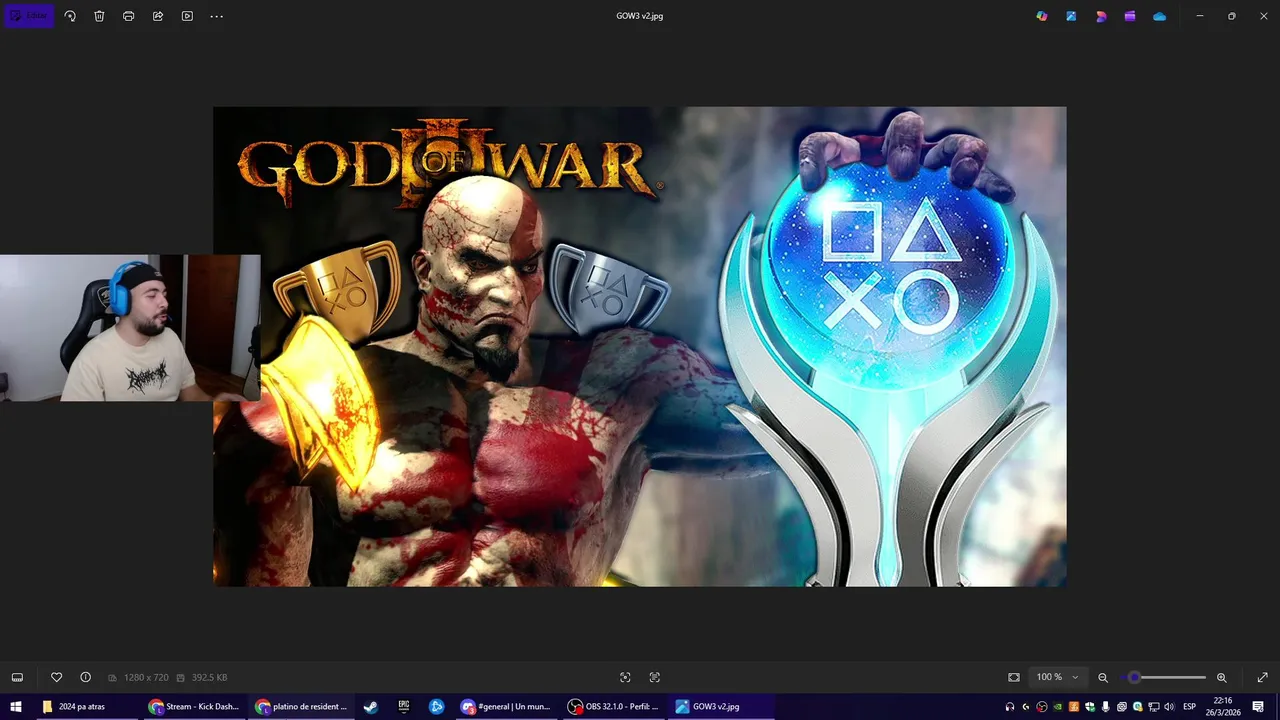The height and width of the screenshot is (720, 1280).
Task: Toggle the filmstrip view icon
Action: (x=17, y=677)
